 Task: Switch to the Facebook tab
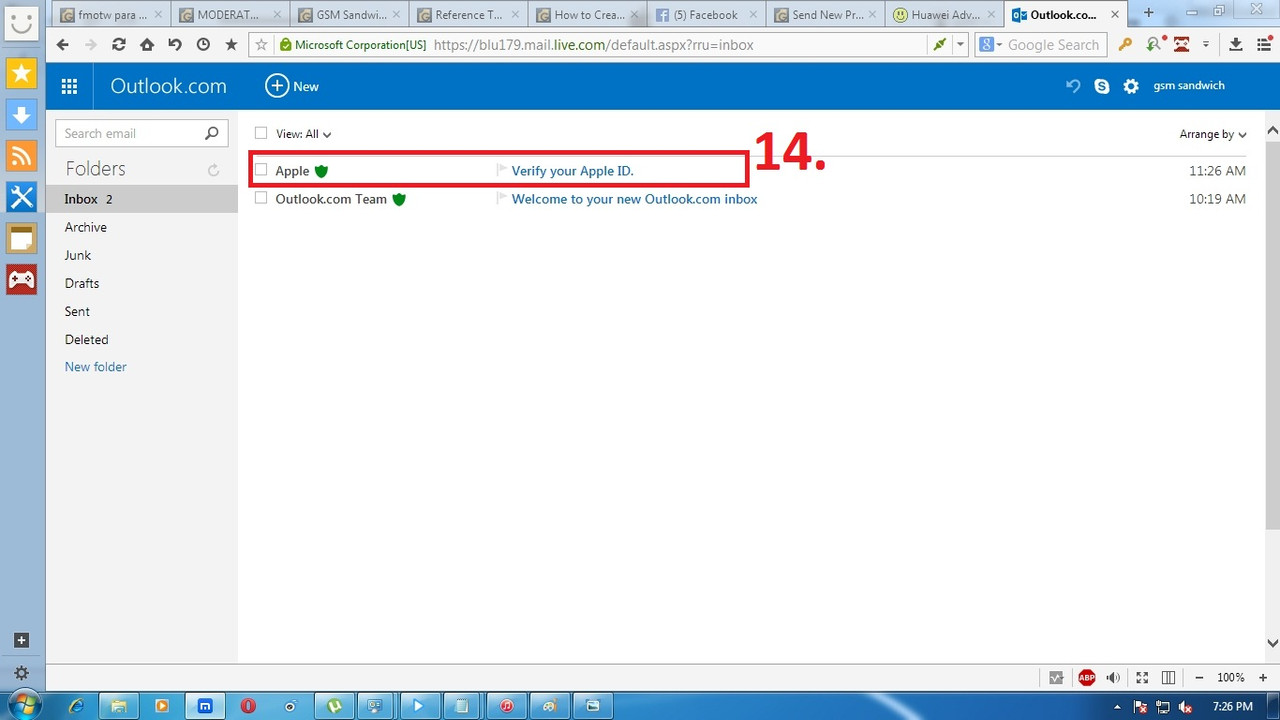point(708,15)
